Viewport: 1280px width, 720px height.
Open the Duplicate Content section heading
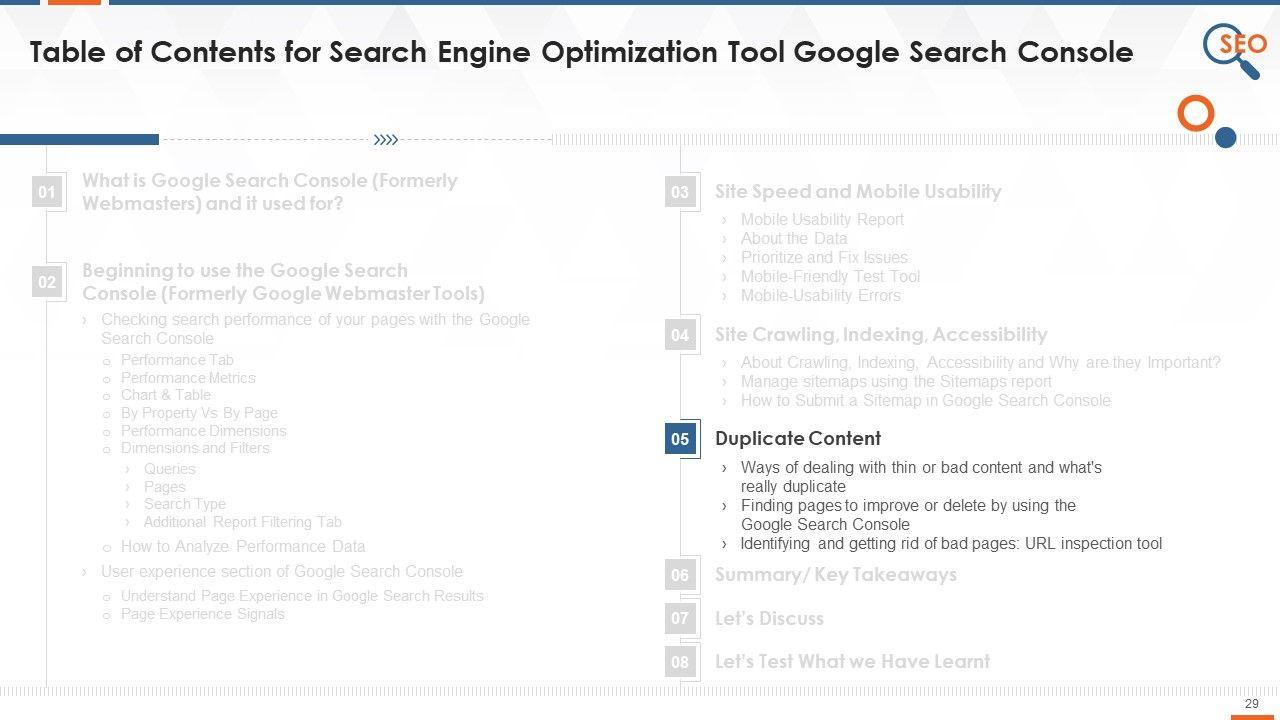[x=798, y=439]
